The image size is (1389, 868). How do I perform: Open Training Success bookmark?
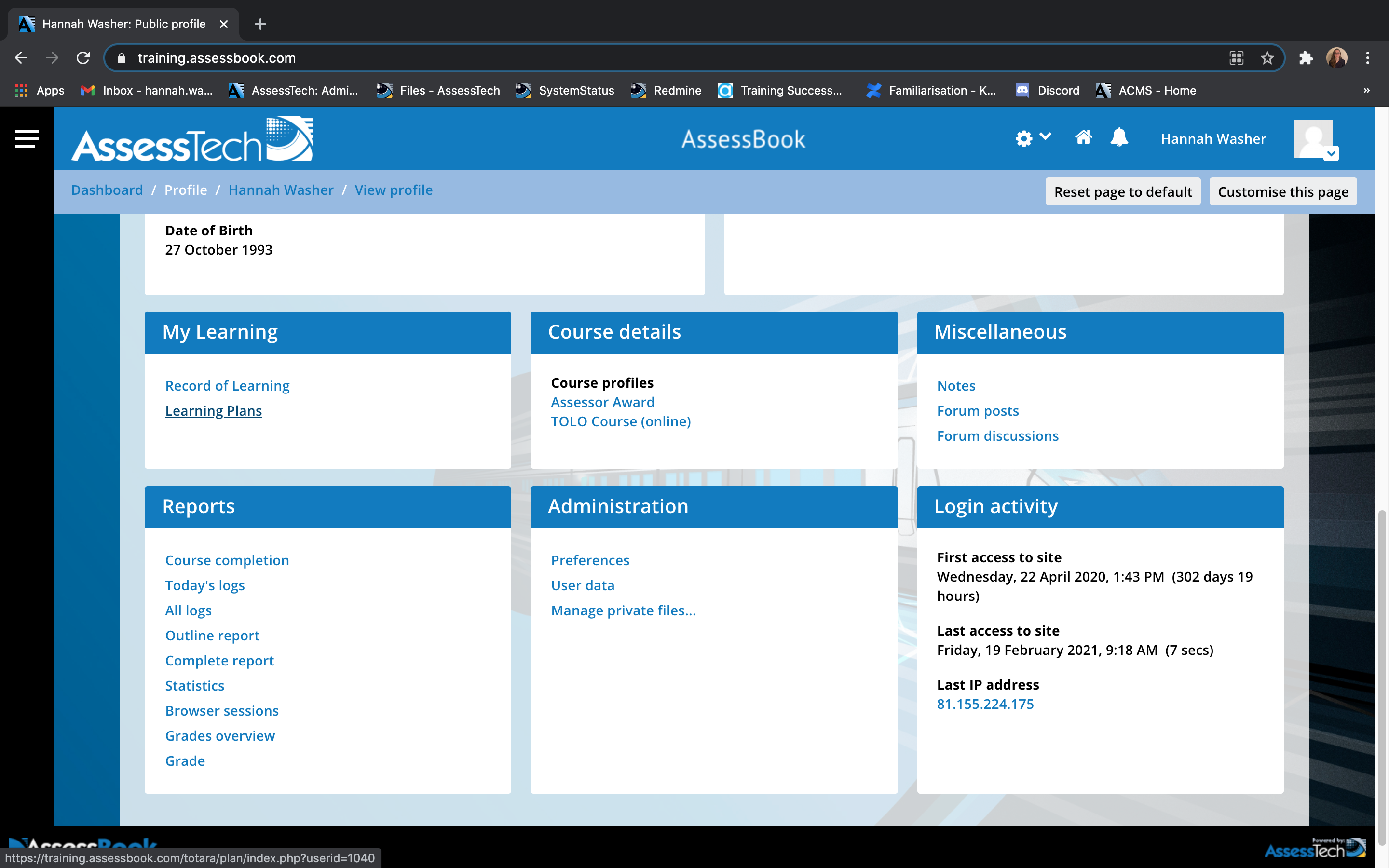780,90
